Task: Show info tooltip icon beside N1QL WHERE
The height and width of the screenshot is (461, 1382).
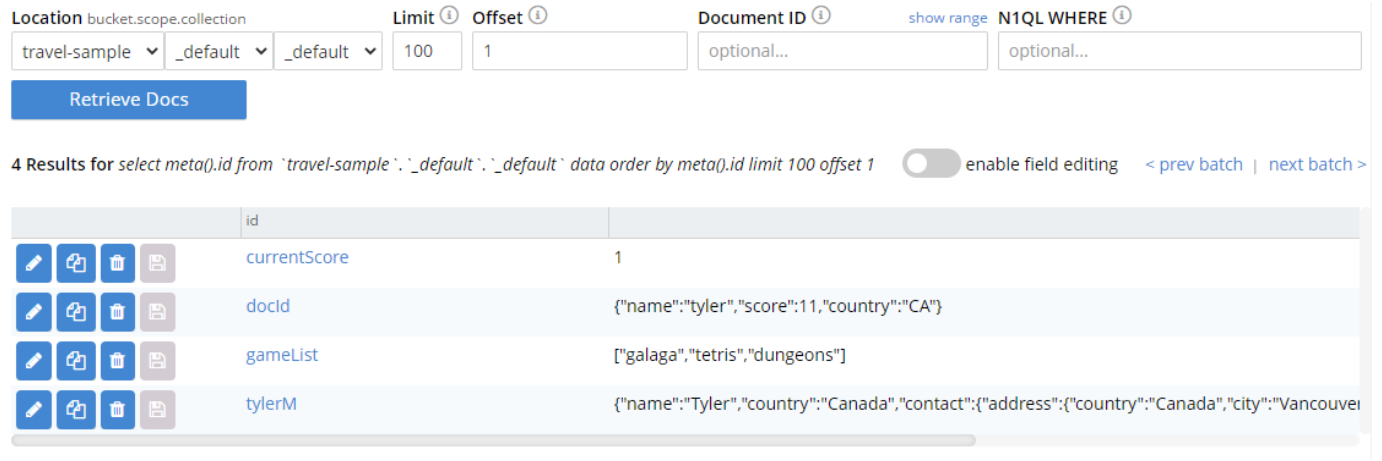Action: (1121, 15)
